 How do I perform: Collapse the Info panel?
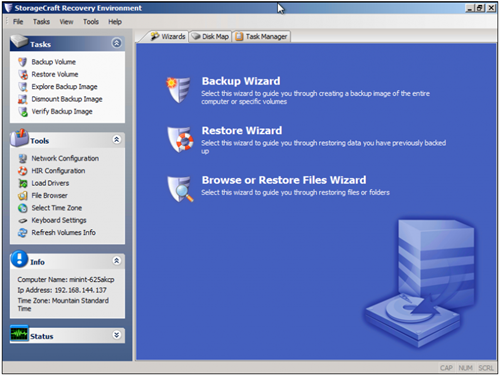(117, 261)
